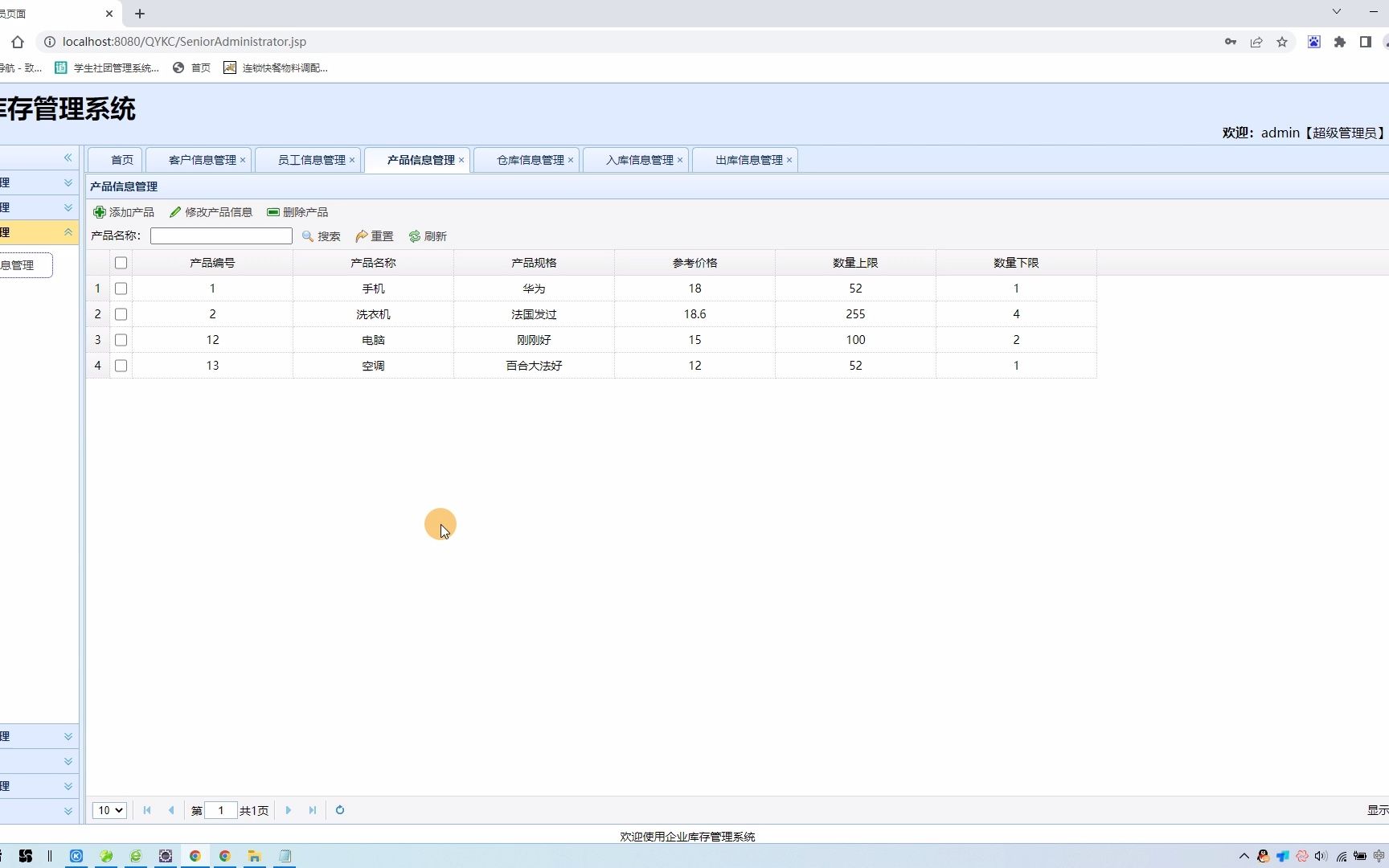Click the 产品编号 column header

pos(212,263)
